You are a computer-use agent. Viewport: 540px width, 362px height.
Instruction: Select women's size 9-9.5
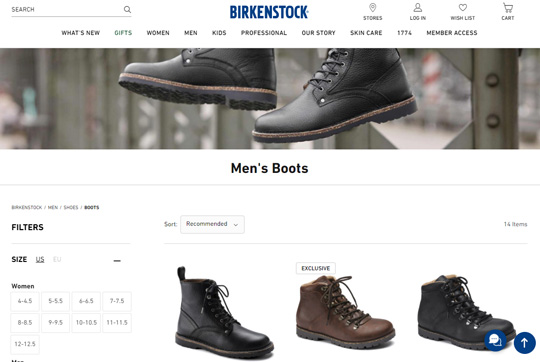55,323
